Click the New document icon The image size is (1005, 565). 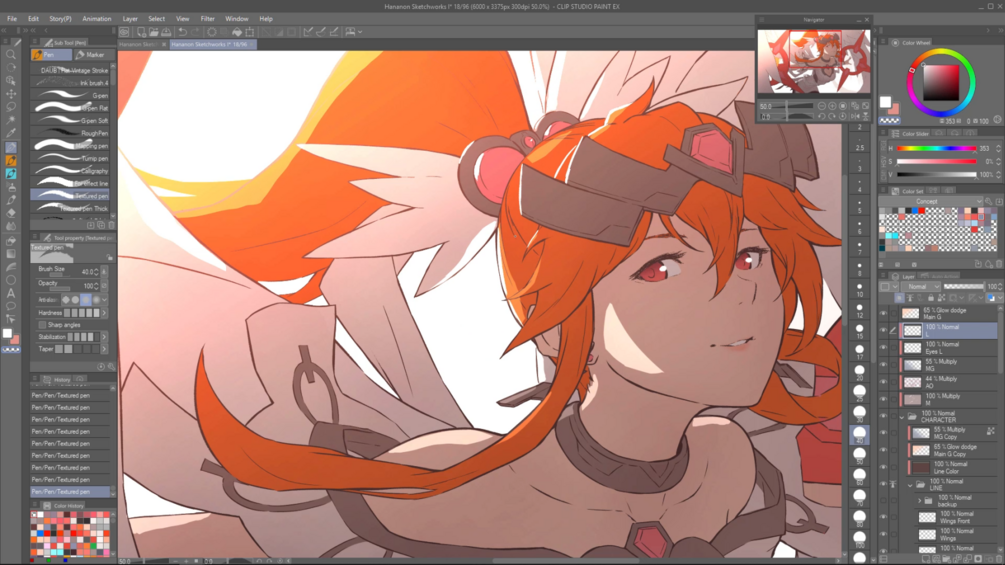(x=141, y=31)
